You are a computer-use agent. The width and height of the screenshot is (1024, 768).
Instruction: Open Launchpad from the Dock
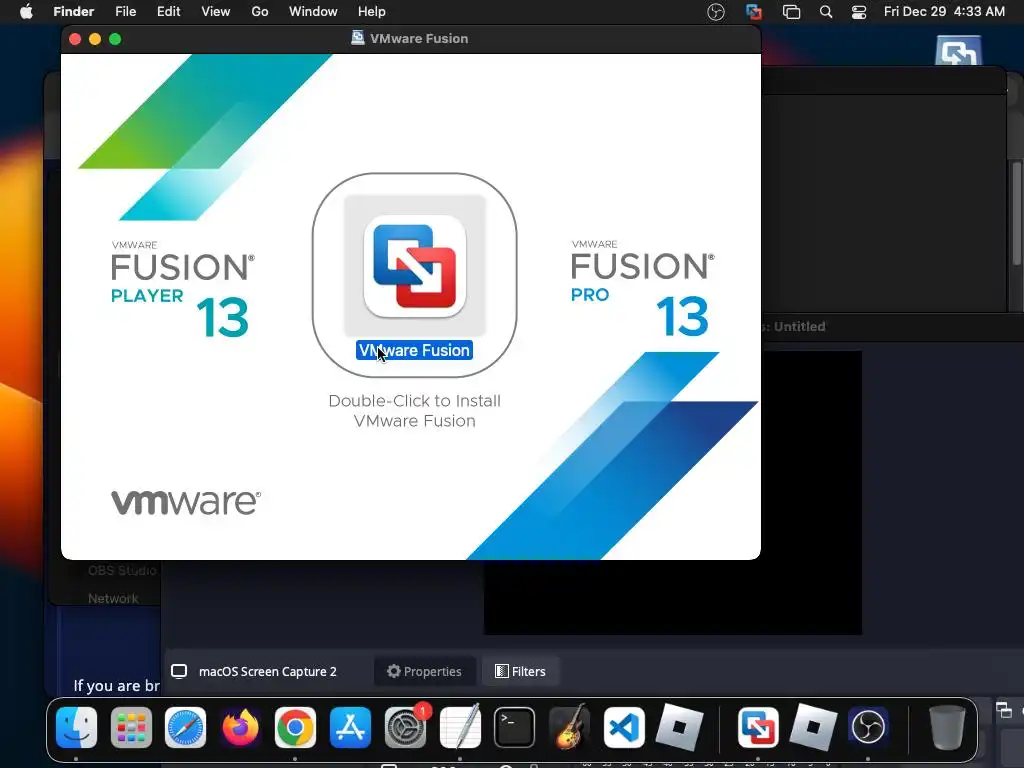131,727
